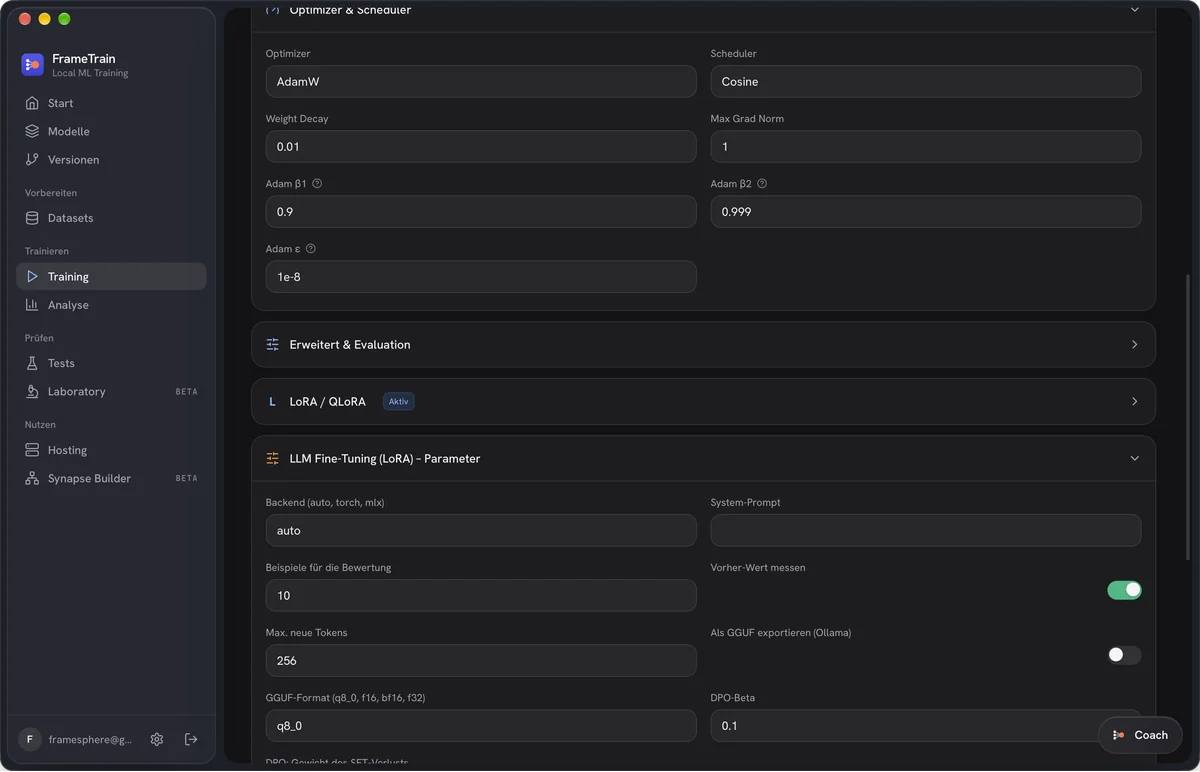Focus the Adam β2 value field
Screen dimensions: 1200x772
click(x=926, y=212)
